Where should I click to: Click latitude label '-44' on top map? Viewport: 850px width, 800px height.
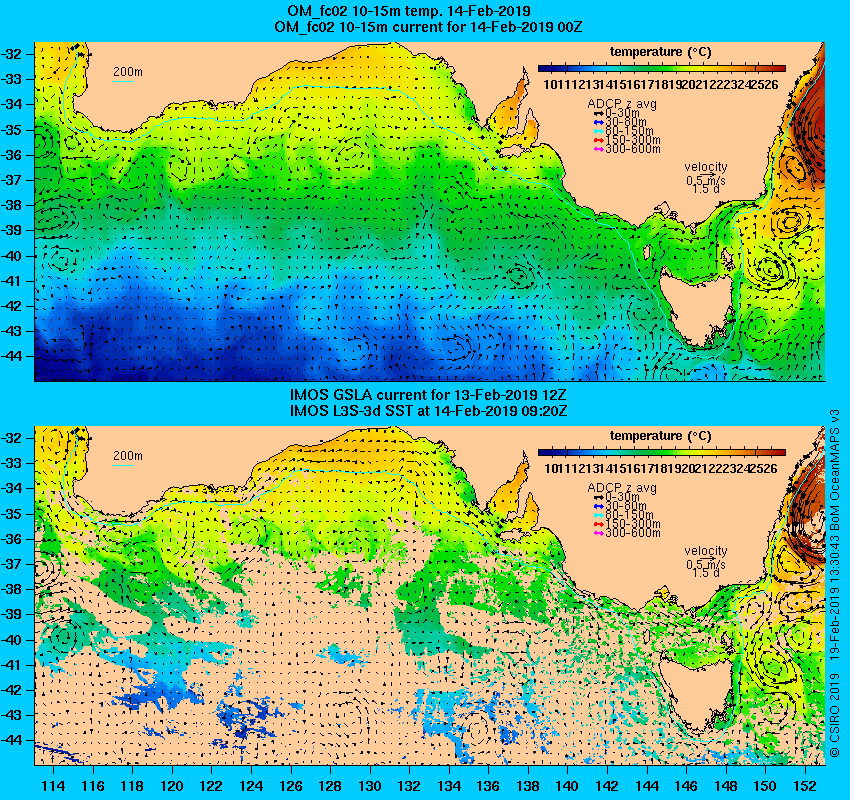coord(11,356)
